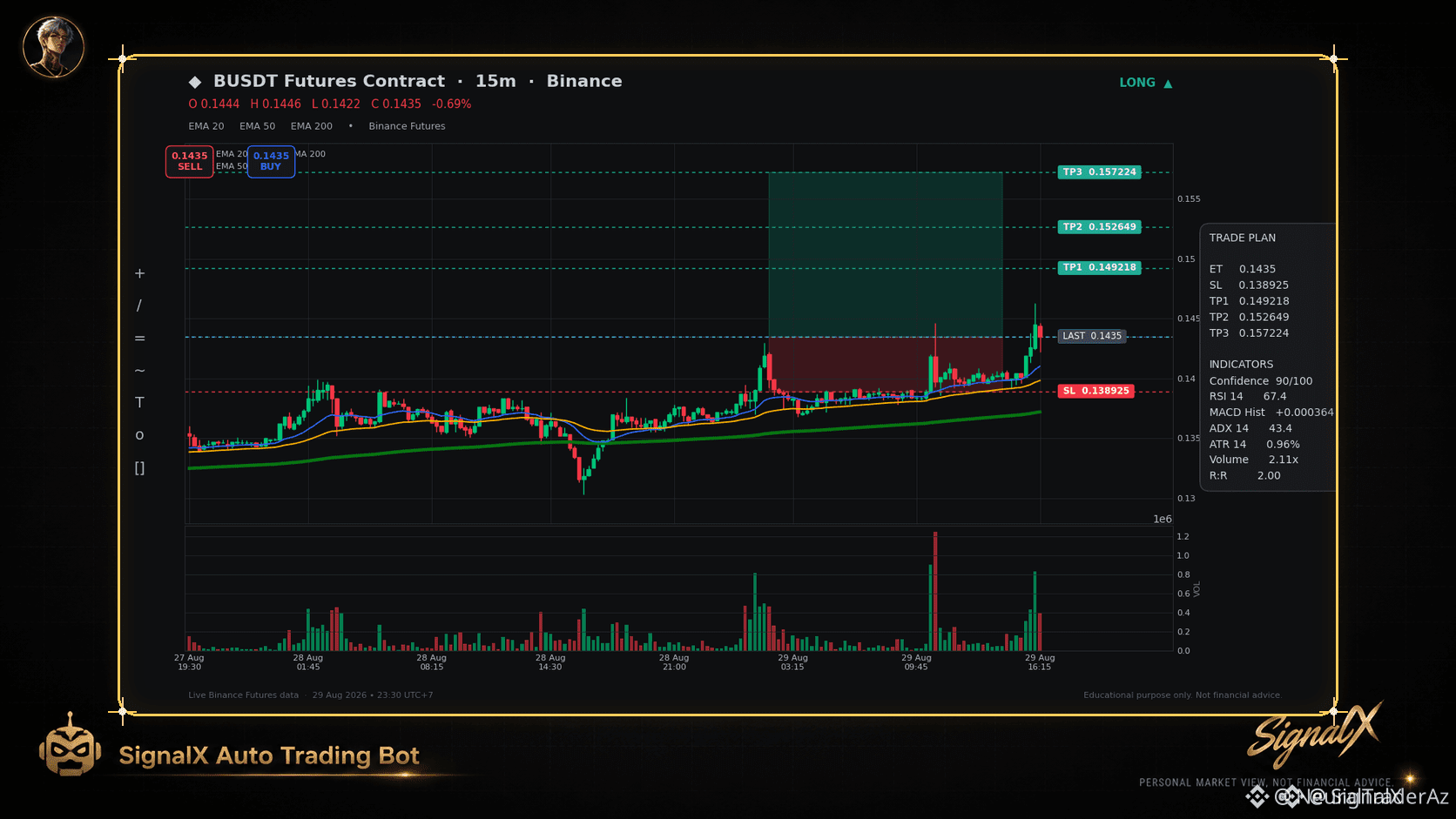Click the Volume 2.11x row
This screenshot has width=1456, height=819.
[1254, 460]
